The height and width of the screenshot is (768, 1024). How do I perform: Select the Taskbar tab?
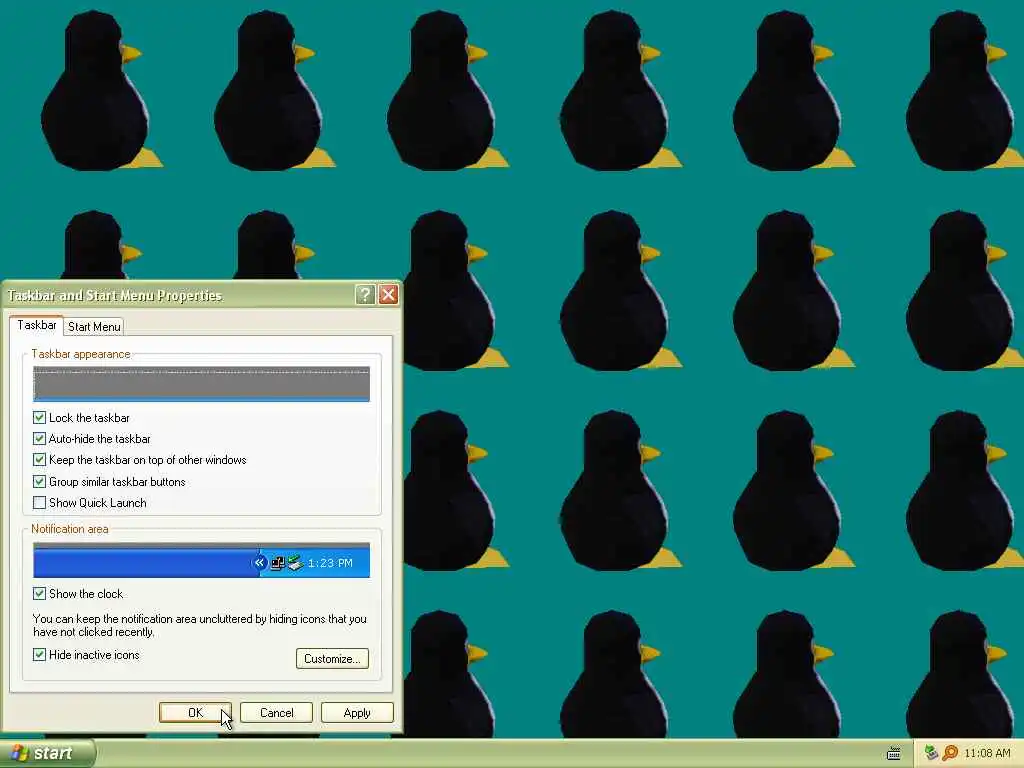[x=37, y=325]
